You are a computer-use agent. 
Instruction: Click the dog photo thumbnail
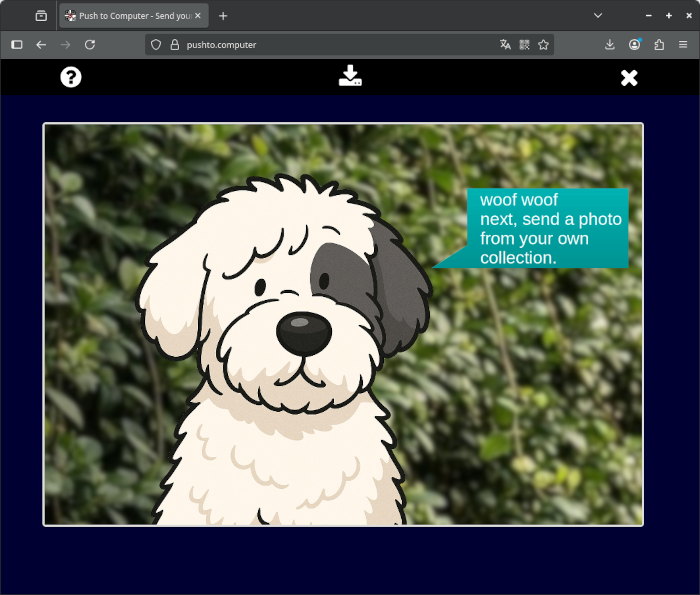[x=343, y=325]
